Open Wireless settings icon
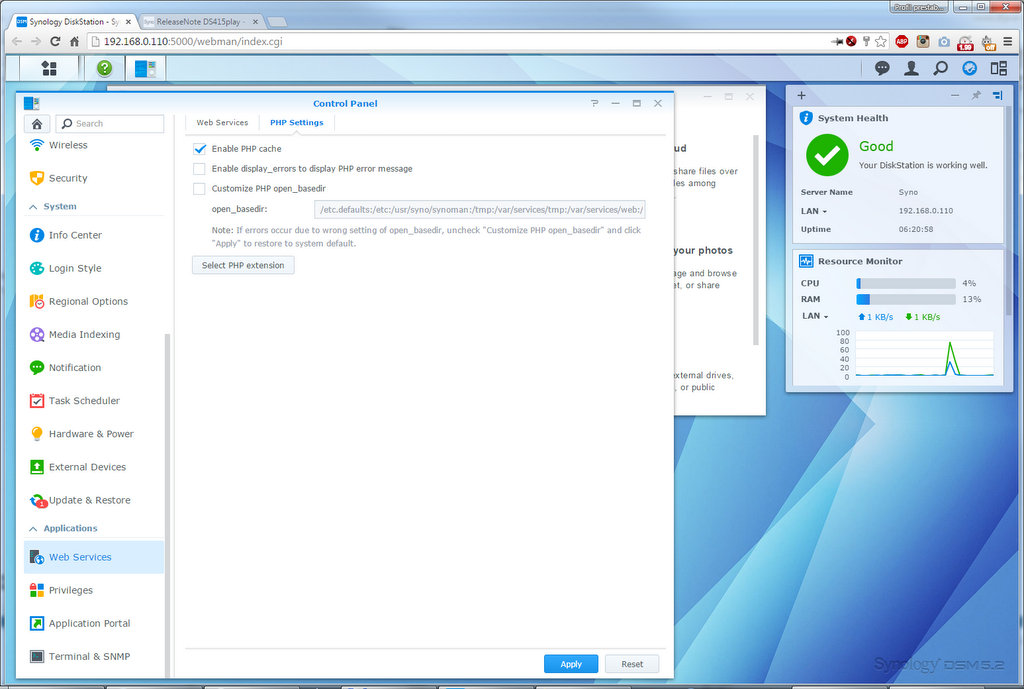 [37, 145]
